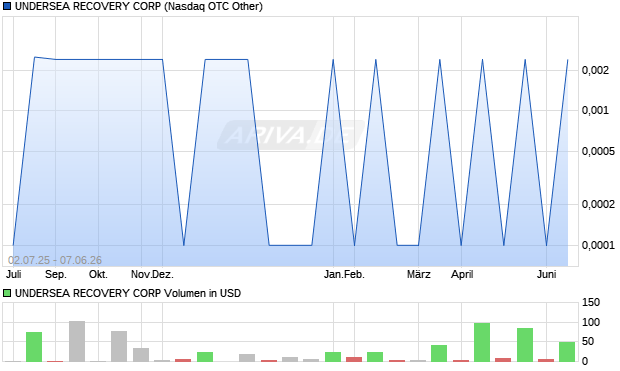Click the Sep. month label
Image resolution: width=620 pixels, height=371 pixels.
56,274
